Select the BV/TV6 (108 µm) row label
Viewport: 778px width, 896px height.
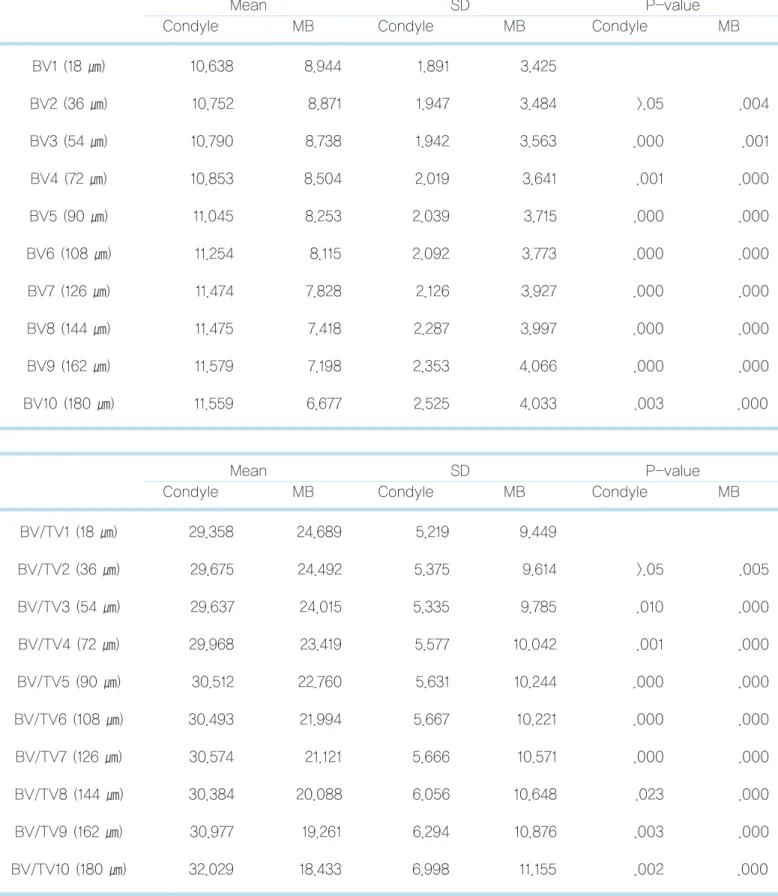[x=69, y=720]
